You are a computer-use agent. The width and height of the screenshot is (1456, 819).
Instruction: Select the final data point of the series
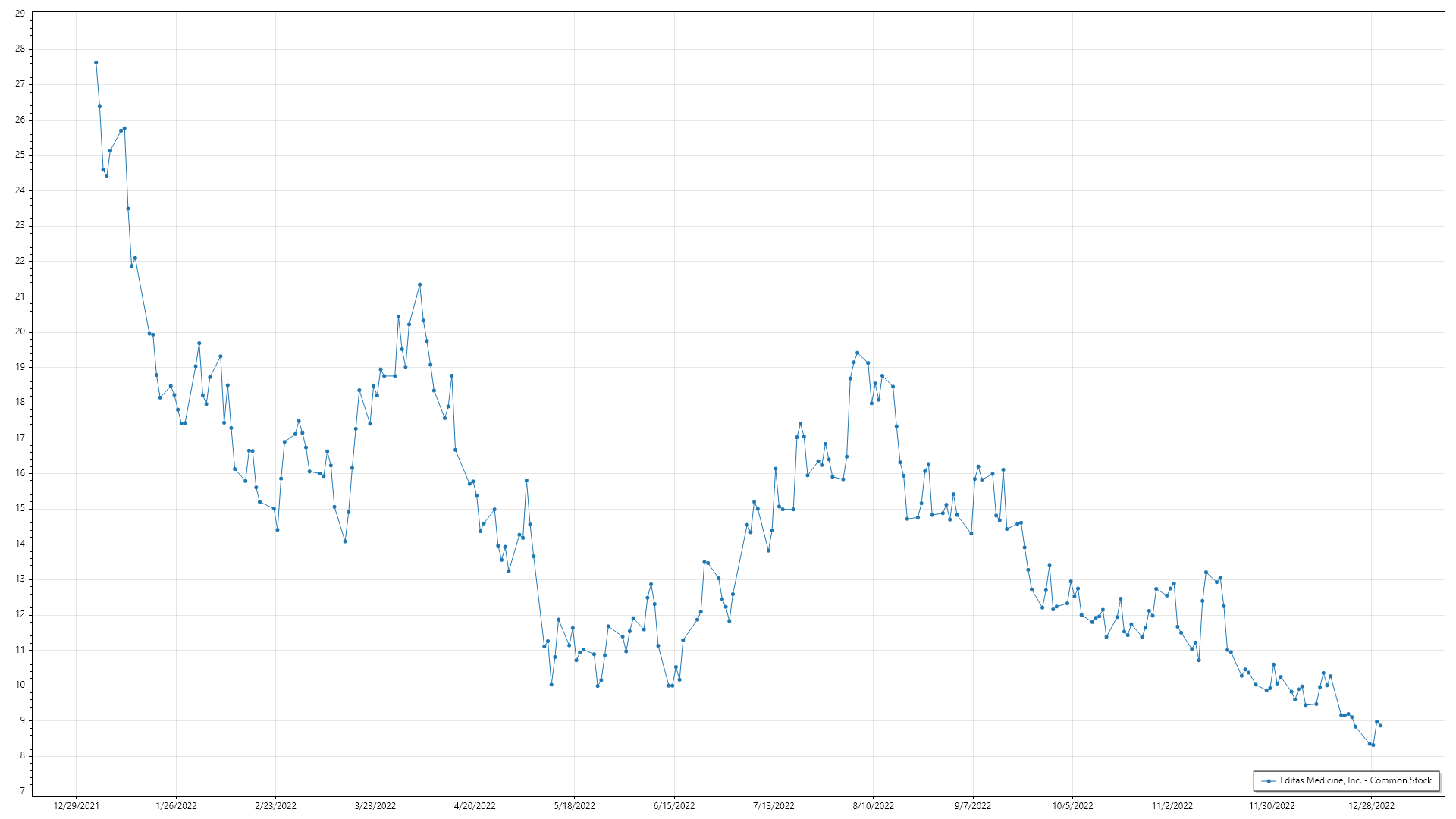1380,726
